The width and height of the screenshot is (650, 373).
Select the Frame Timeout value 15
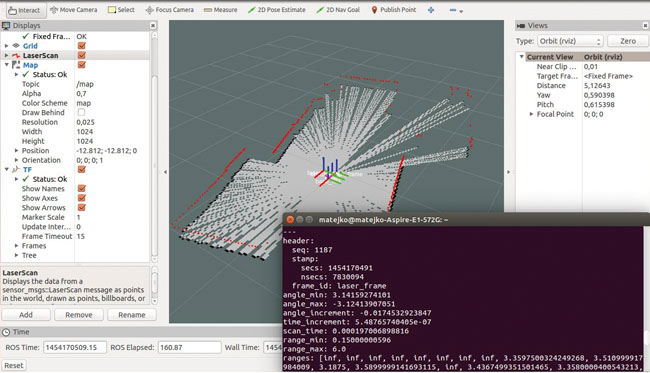pyautogui.click(x=80, y=236)
